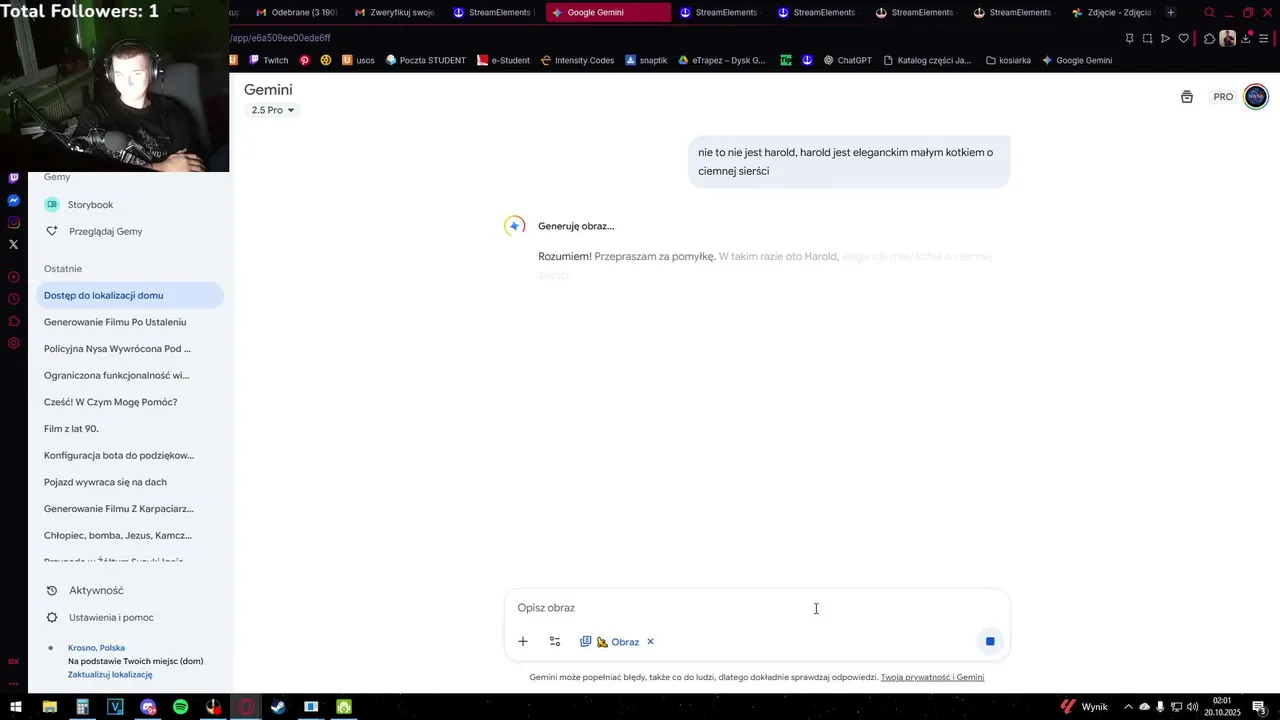Open chat Policyjna Nysa Wywrócona Pod

coord(117,349)
